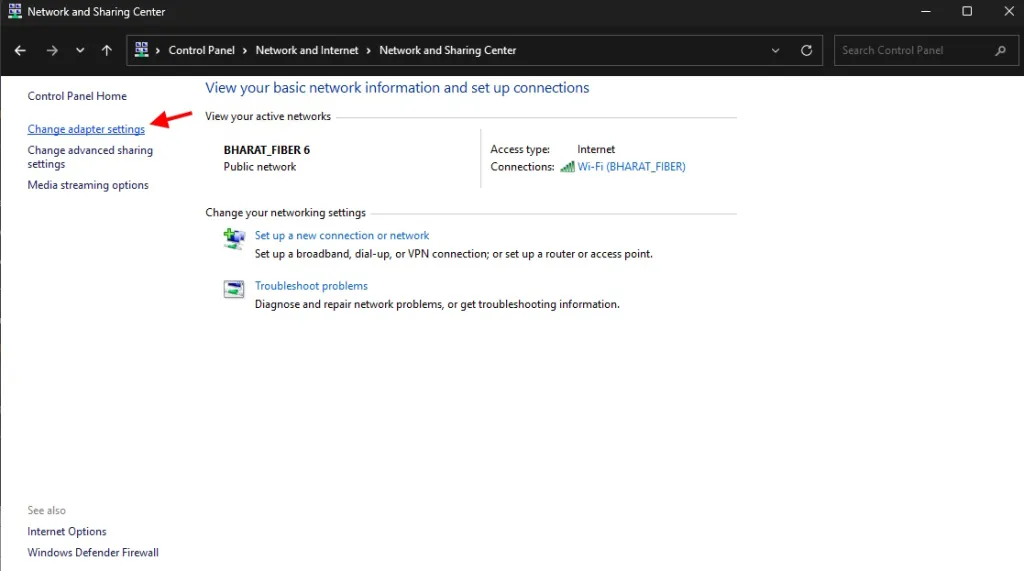Click the Access type Internet value
This screenshot has height=571, width=1024.
pos(596,149)
